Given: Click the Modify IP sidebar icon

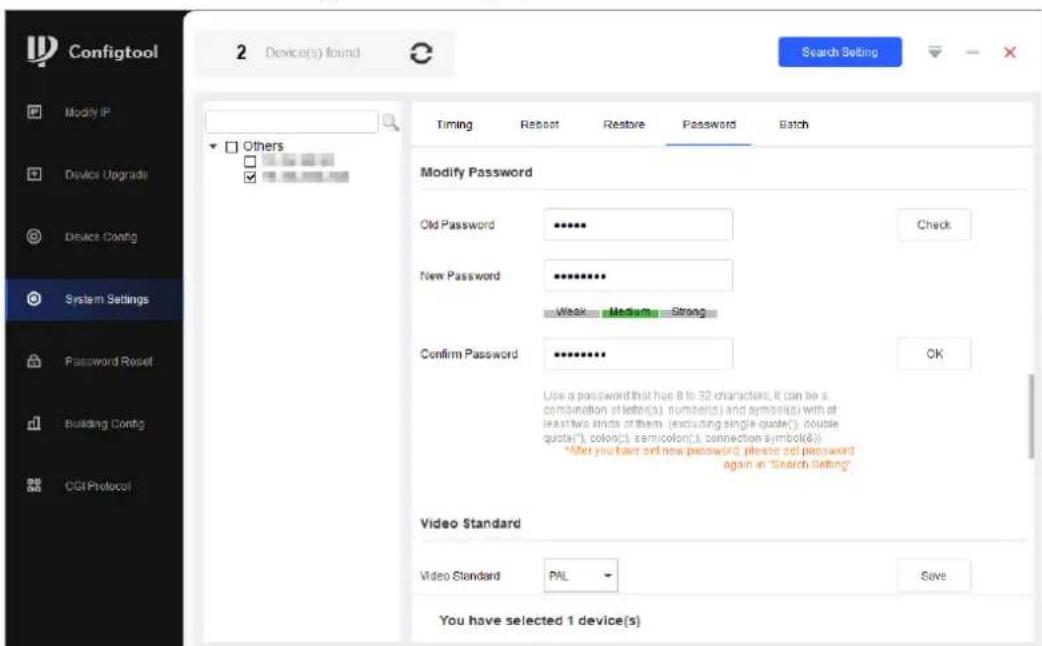Looking at the screenshot, I should click(34, 112).
